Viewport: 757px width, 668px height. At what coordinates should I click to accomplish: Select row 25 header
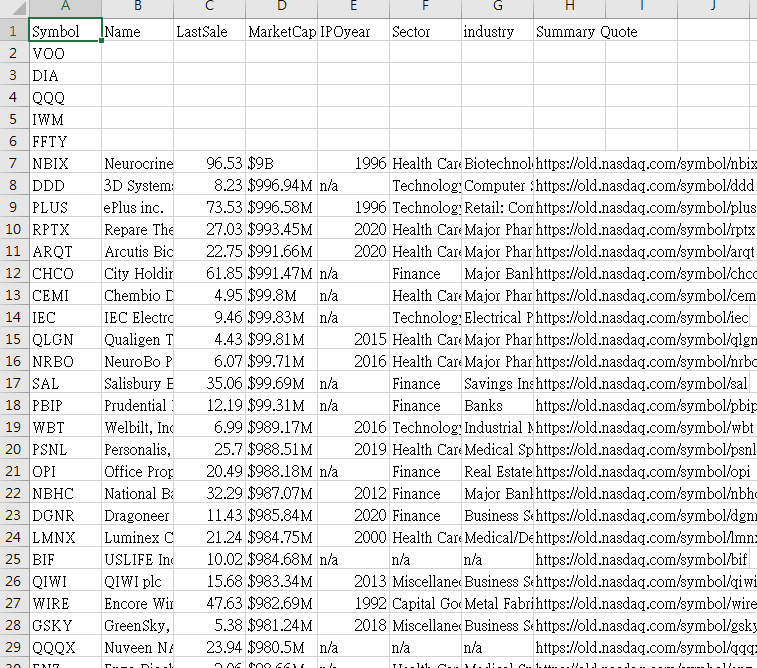(x=14, y=559)
